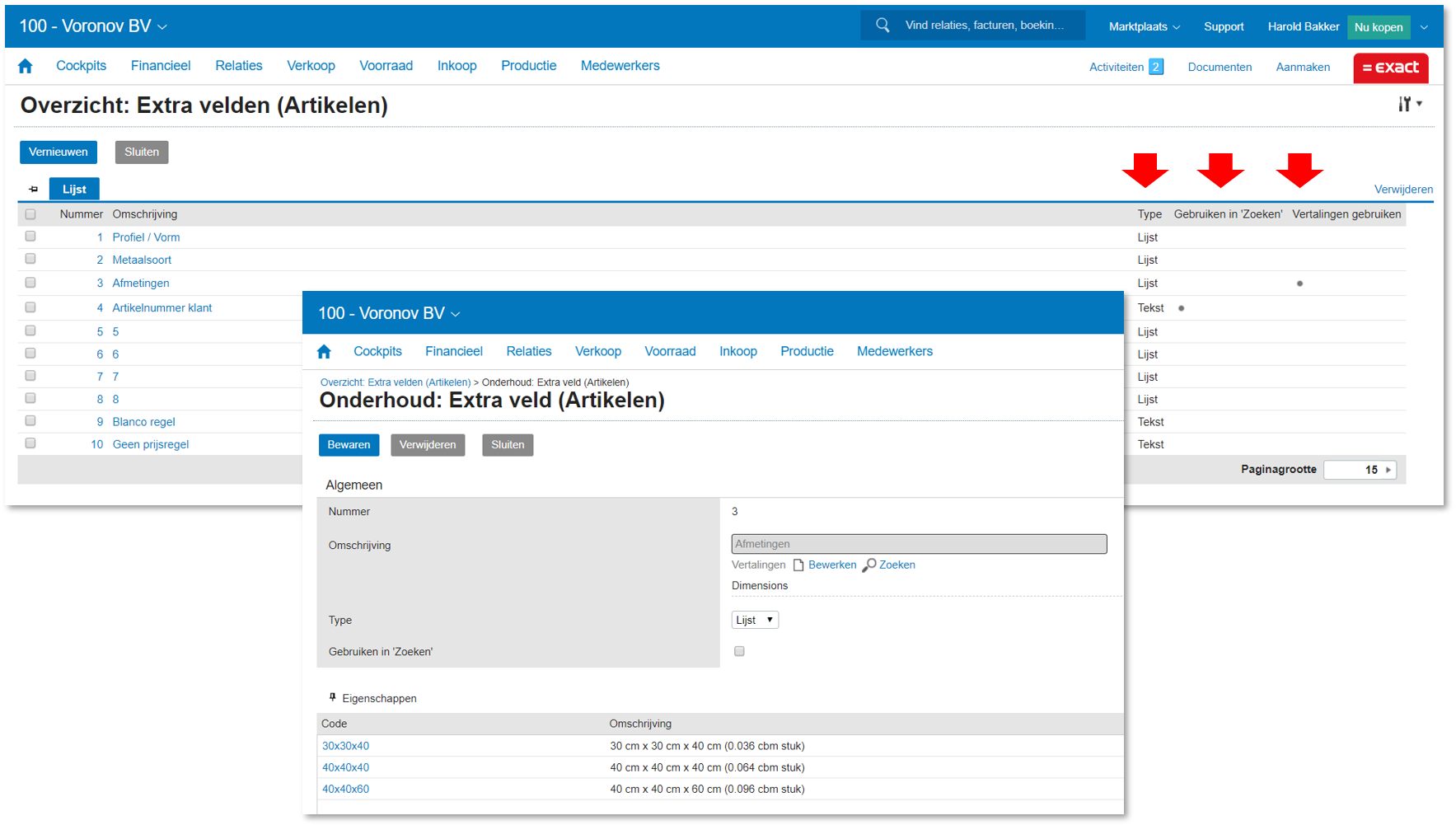Click the home icon in the top navigation
Image resolution: width=1456 pixels, height=825 pixels.
pos(26,66)
